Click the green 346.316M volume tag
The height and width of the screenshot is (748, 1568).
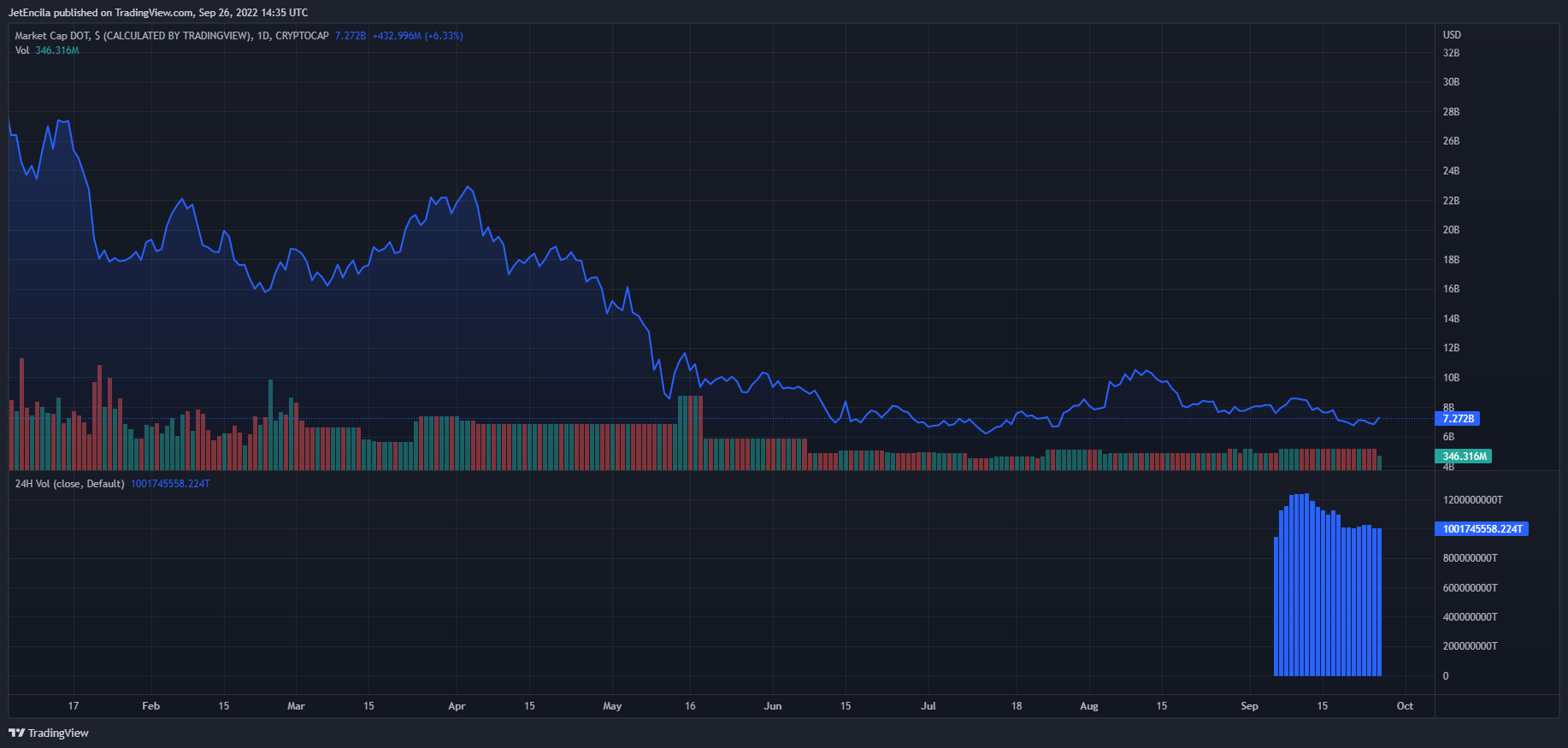[1464, 456]
